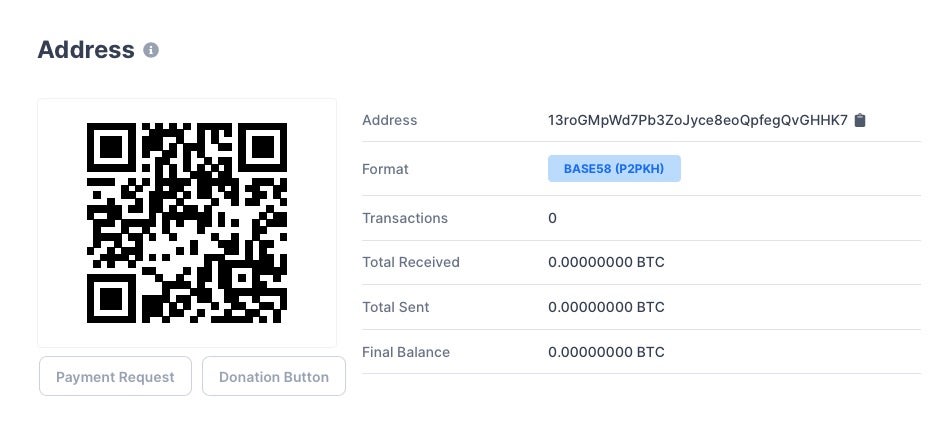Click the Total Sent BTC amount

tap(606, 307)
